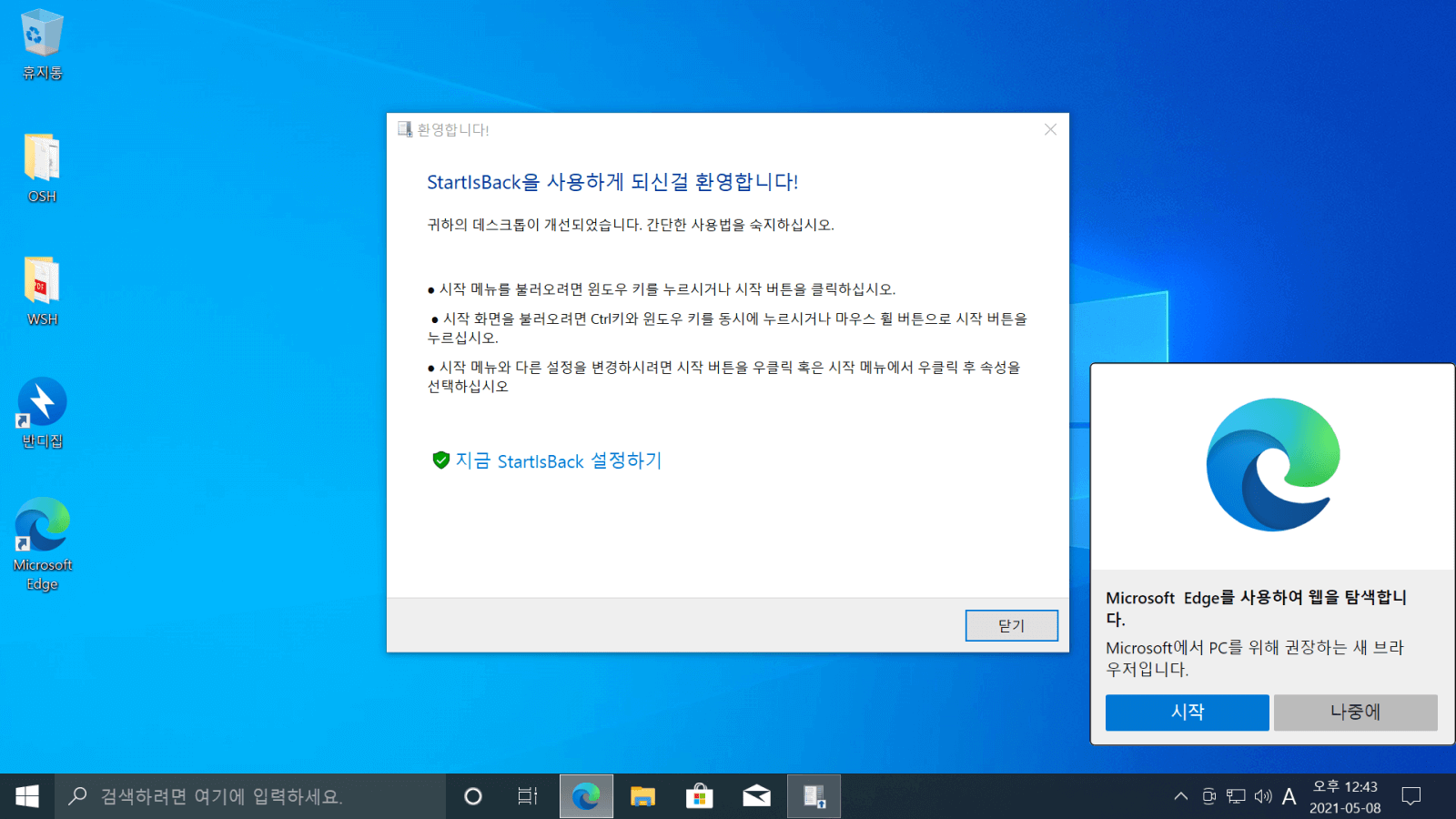1456x819 pixels.
Task: Click the Edge popup heading text
Action: pos(1257,608)
